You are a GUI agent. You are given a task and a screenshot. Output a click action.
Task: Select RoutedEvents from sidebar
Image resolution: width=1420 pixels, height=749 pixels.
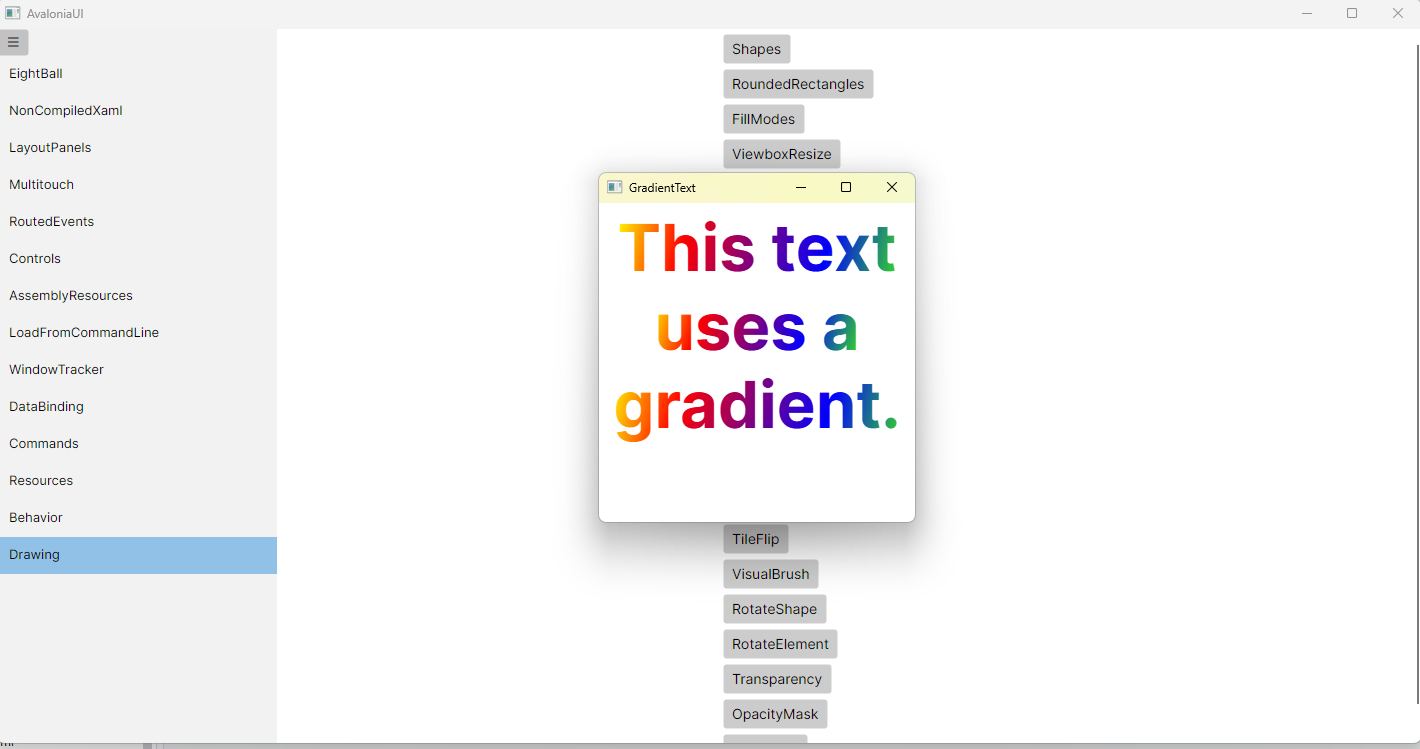tap(138, 222)
